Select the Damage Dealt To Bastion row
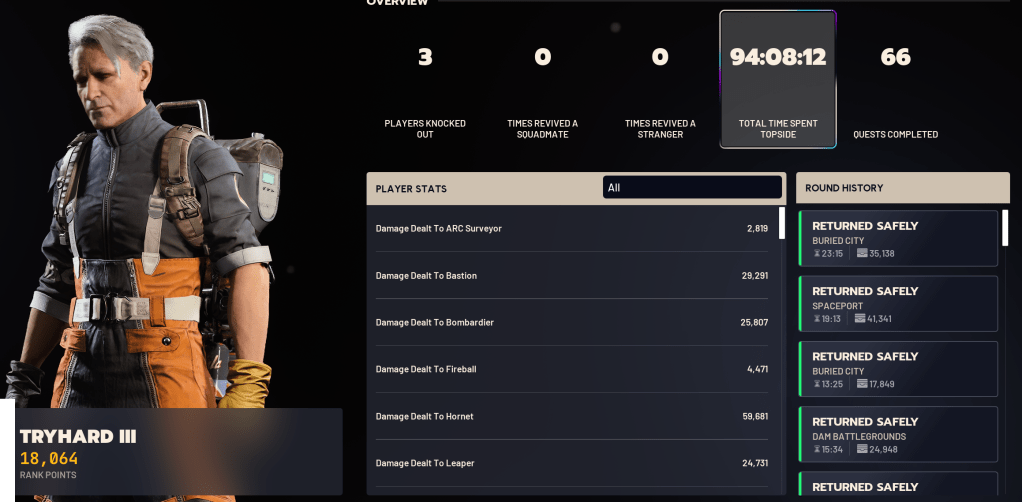Viewport: 1022px width, 502px height. point(572,276)
